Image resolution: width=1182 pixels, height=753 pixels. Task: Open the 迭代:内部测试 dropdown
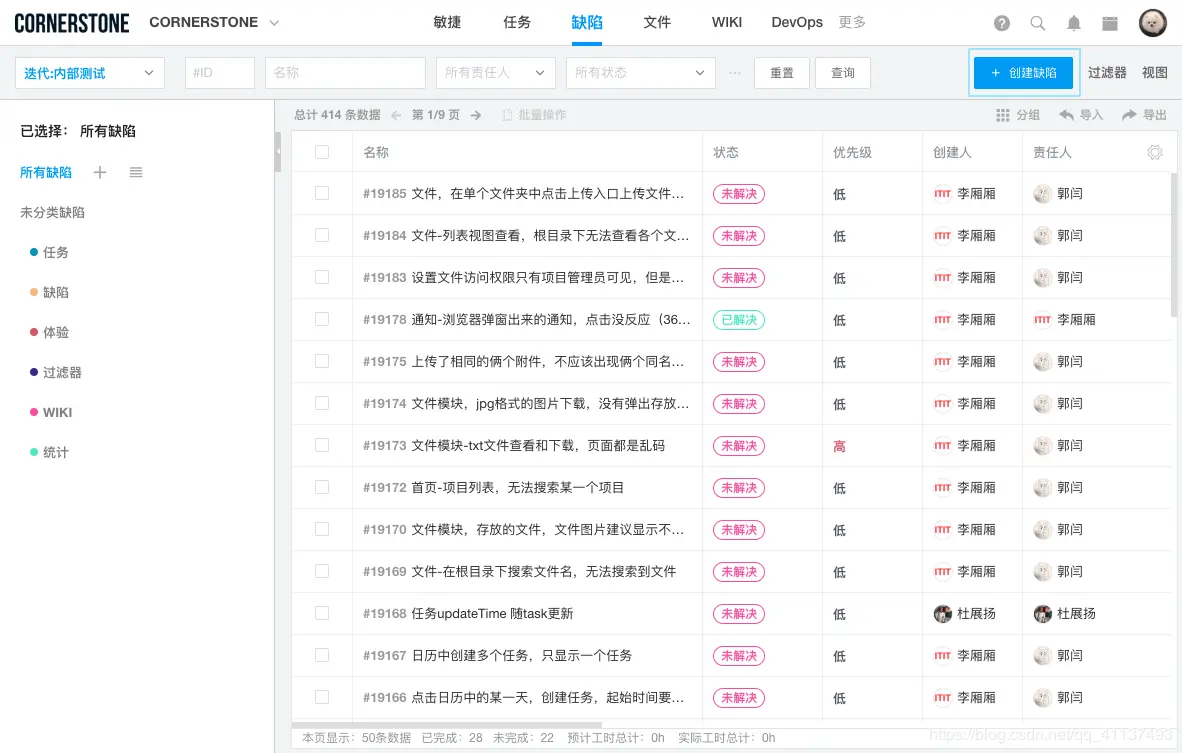(x=89, y=73)
